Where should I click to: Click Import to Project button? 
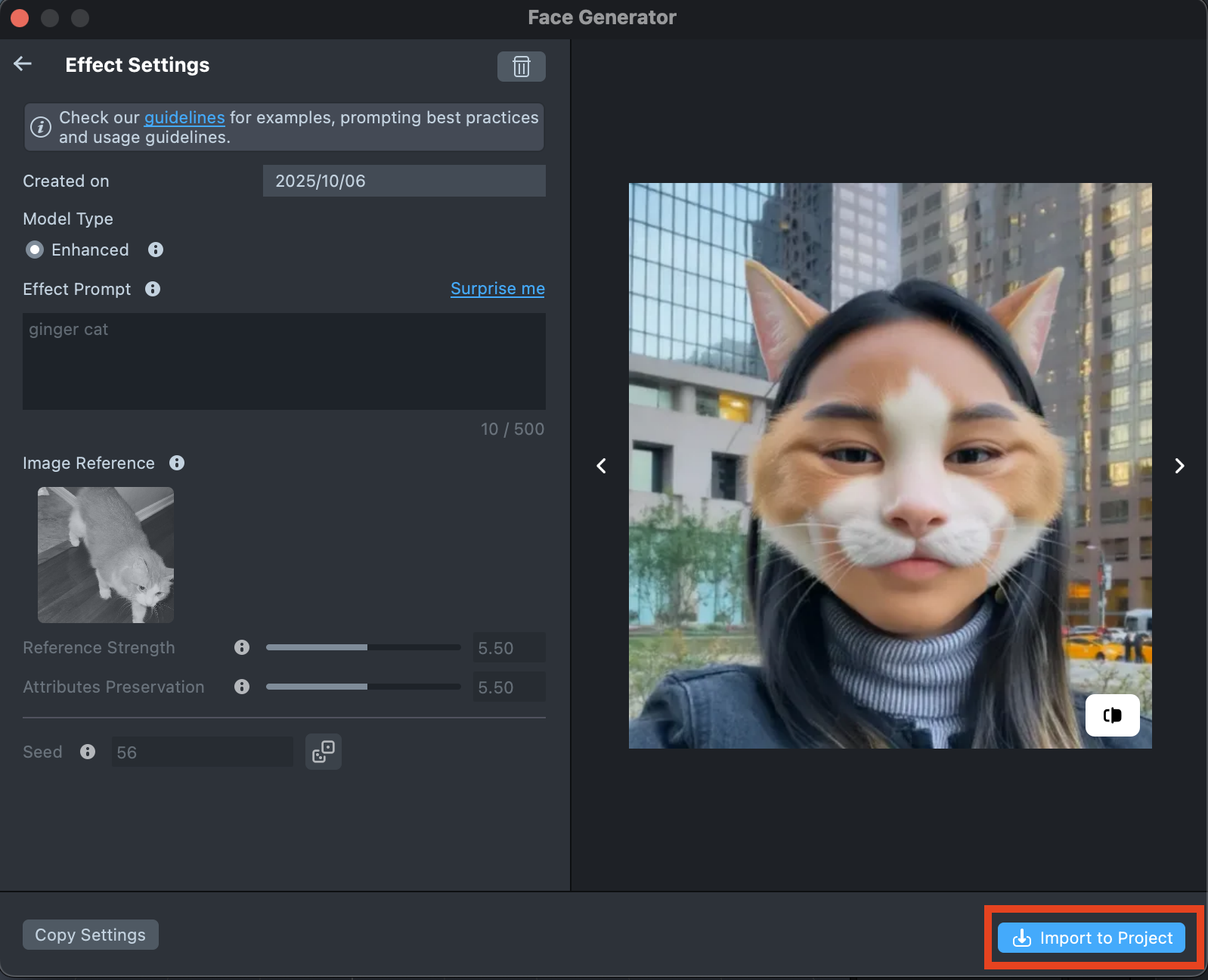click(1092, 938)
